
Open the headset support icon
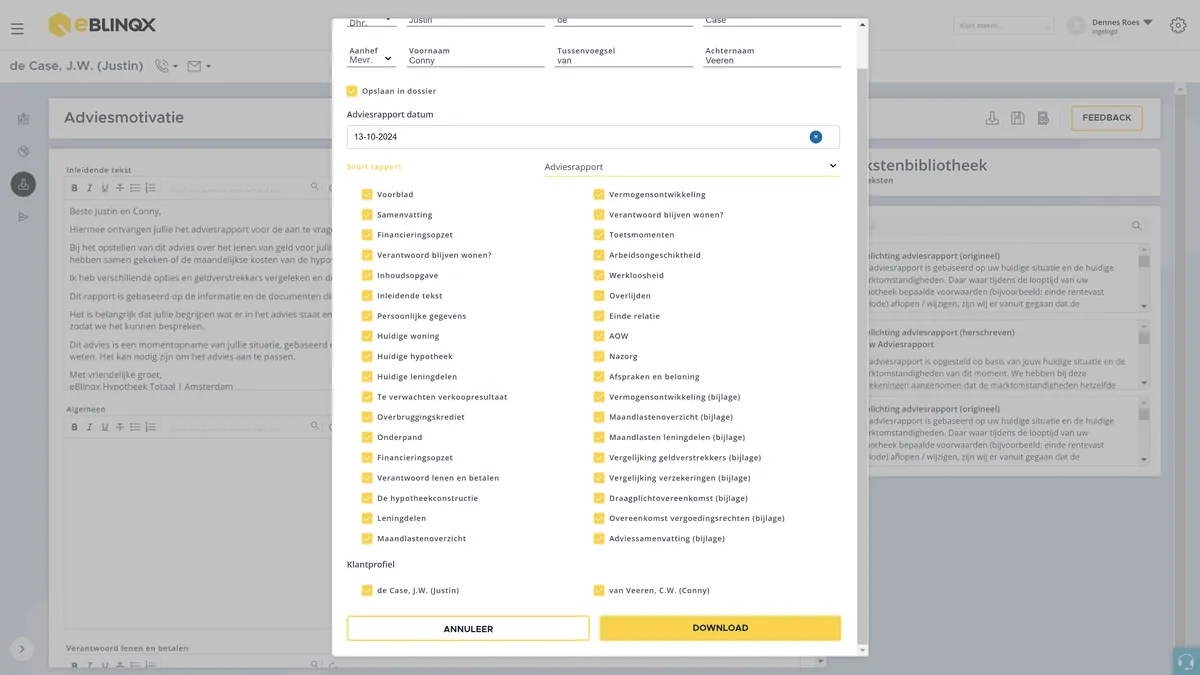pos(1186,661)
